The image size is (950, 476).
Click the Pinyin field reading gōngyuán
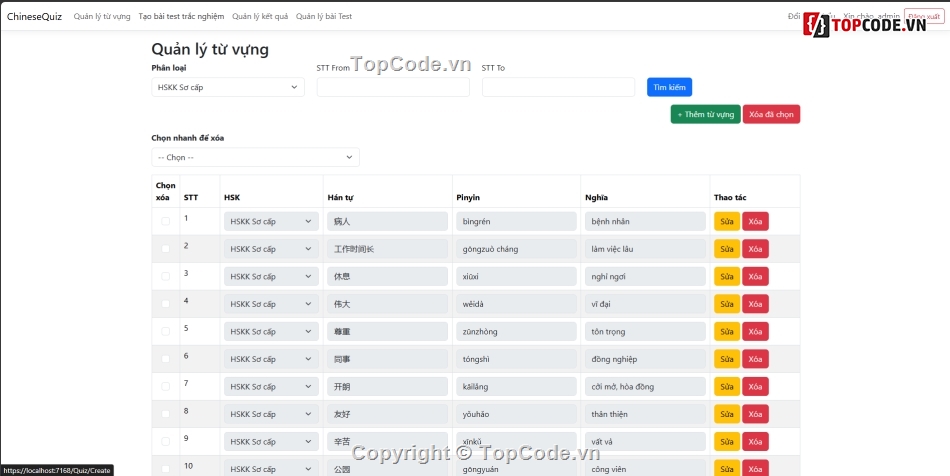point(516,468)
